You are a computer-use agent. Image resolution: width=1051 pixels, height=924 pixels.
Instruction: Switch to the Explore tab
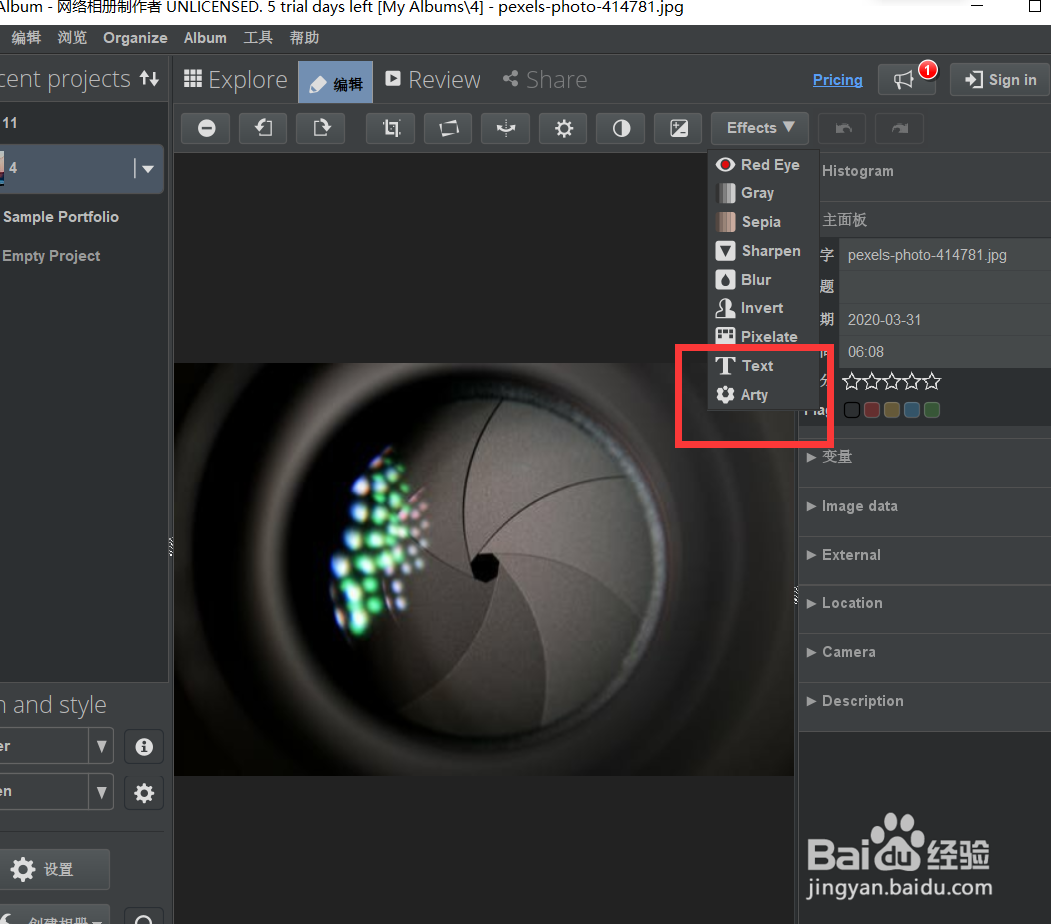tap(235, 80)
